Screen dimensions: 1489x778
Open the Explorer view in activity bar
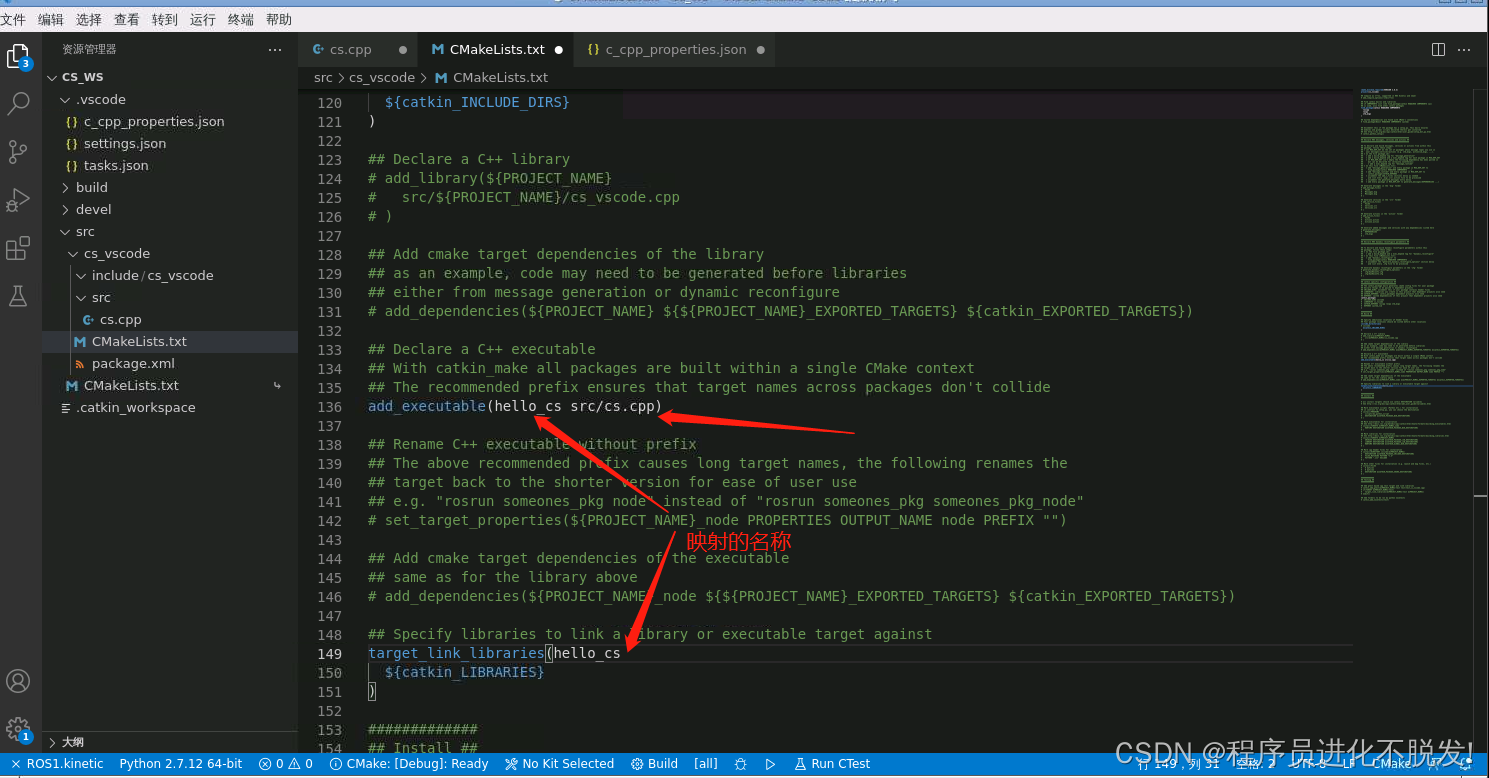(18, 56)
